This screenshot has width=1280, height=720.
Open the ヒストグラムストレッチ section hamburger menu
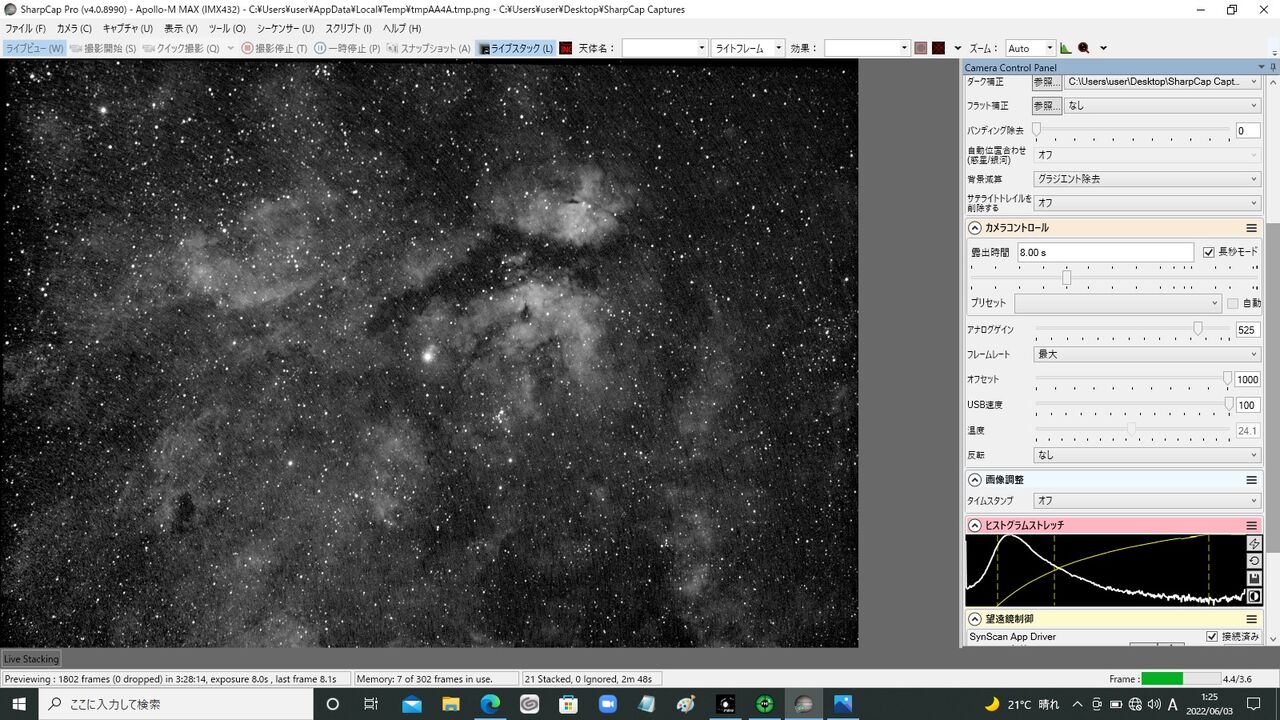[x=1251, y=525]
